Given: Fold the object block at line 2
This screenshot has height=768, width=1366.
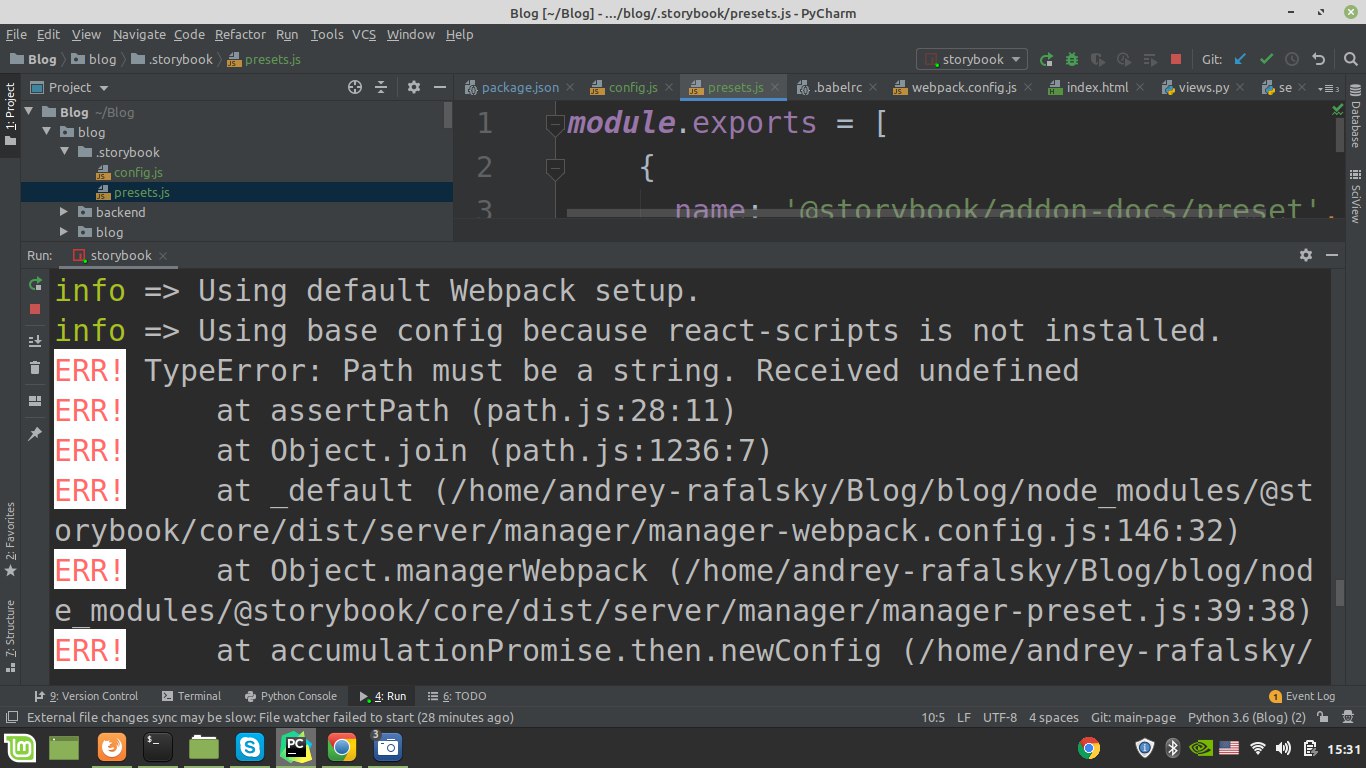Looking at the screenshot, I should (555, 167).
